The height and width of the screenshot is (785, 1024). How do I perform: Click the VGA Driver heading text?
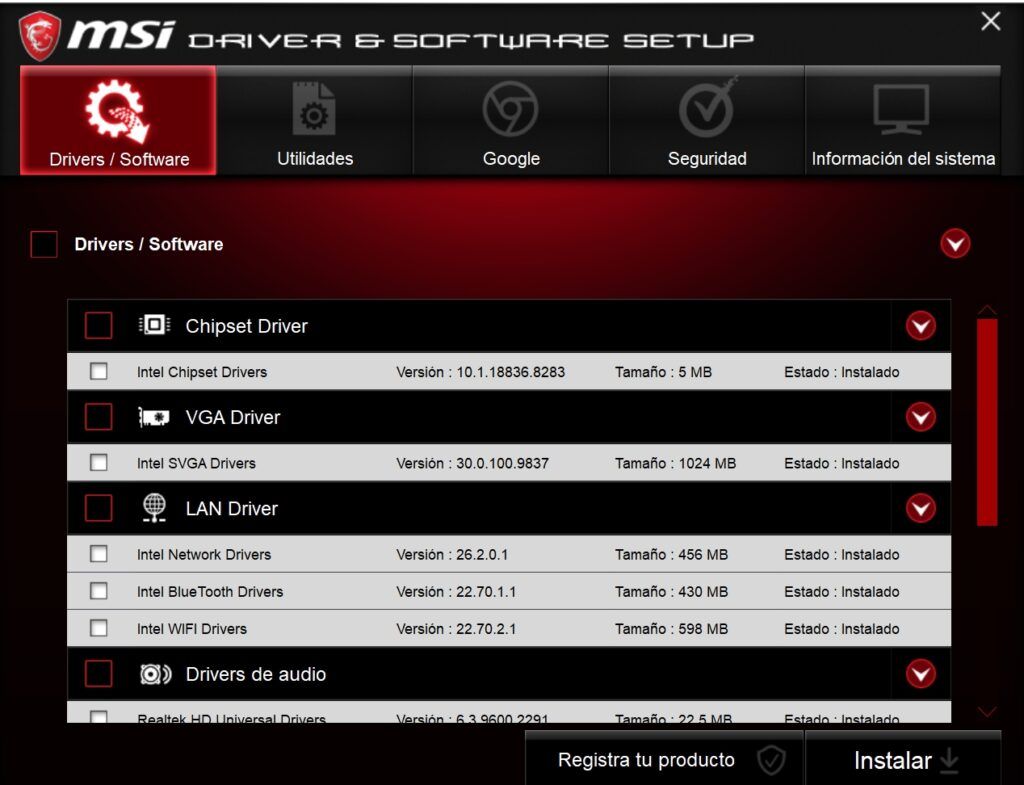(232, 417)
